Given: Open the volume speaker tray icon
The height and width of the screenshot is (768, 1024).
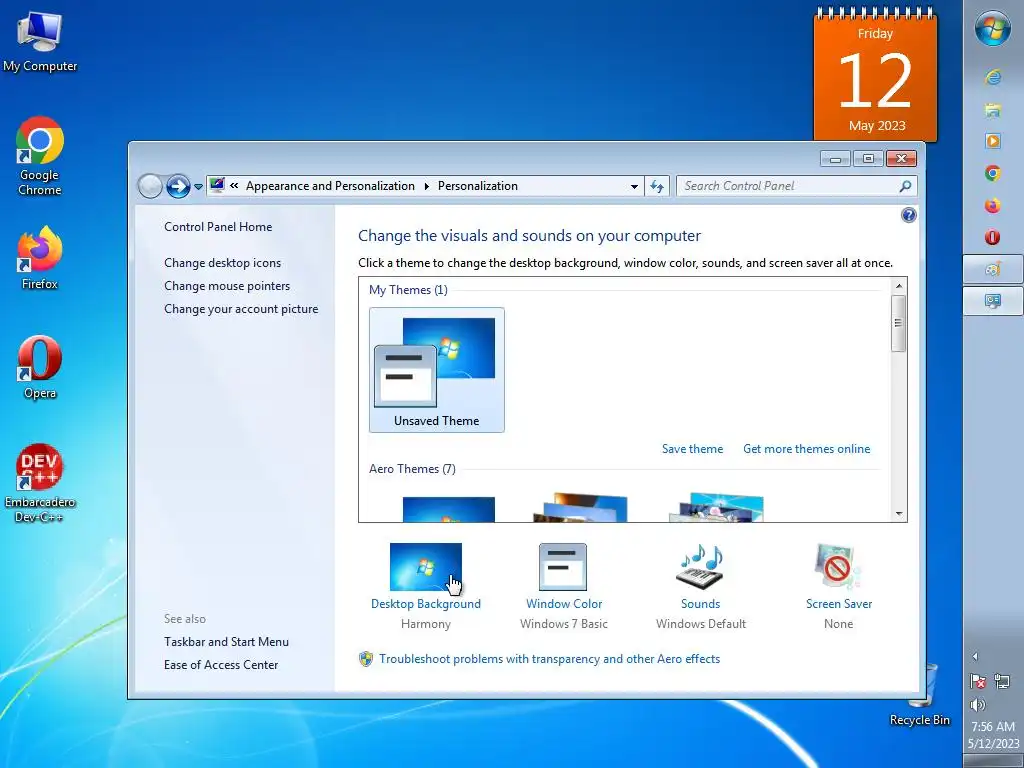Looking at the screenshot, I should pyautogui.click(x=978, y=705).
